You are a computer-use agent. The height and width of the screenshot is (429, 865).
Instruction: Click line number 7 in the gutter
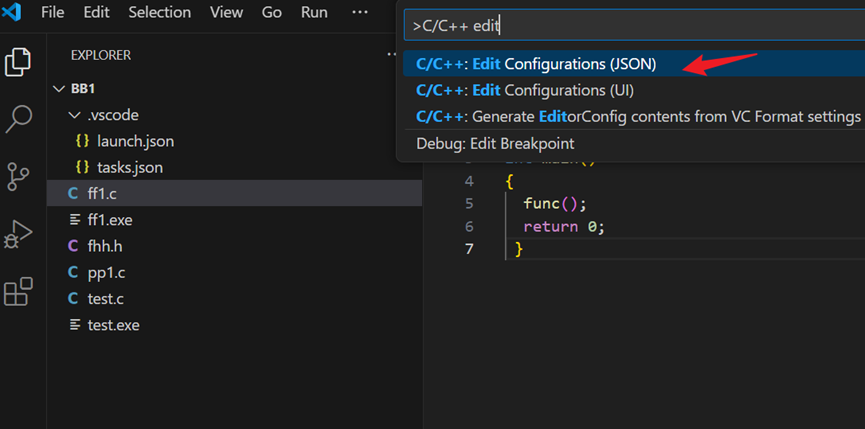tap(469, 249)
